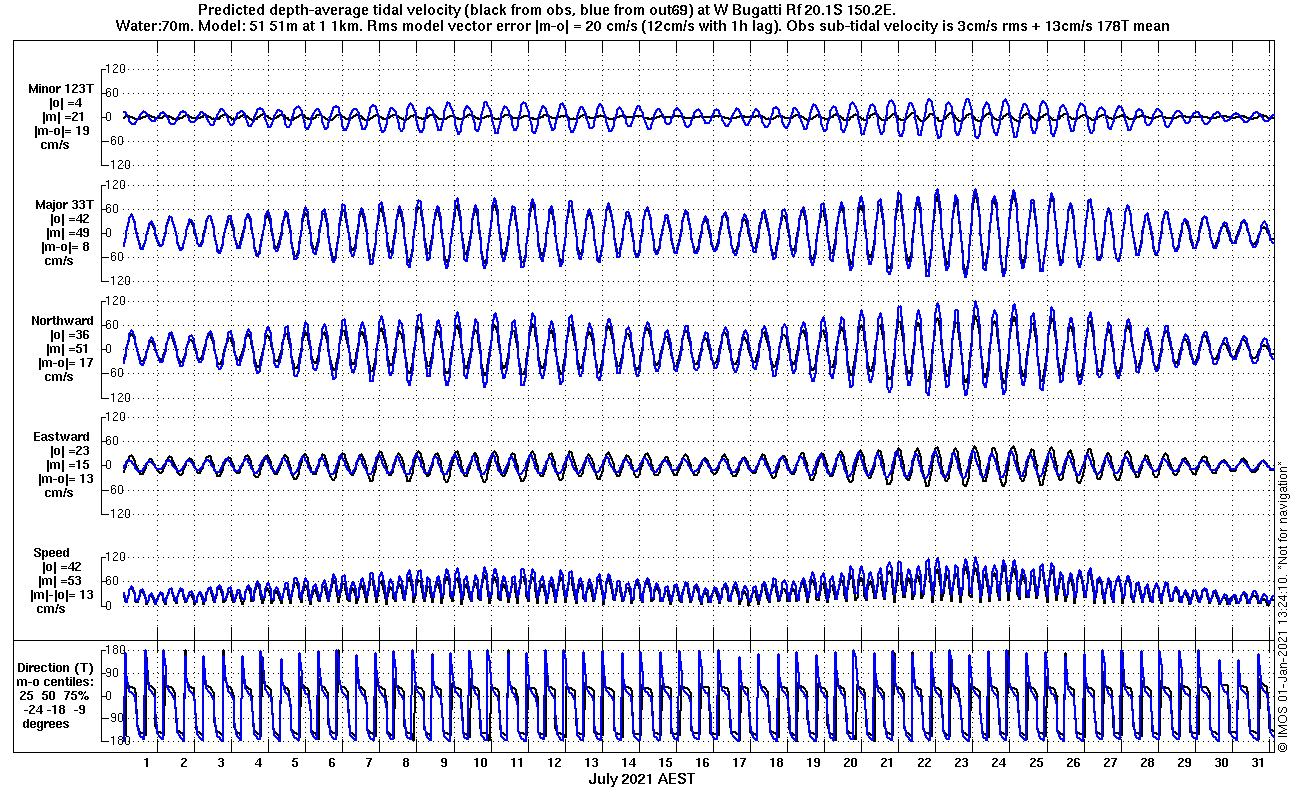The height and width of the screenshot is (800, 1300).
Task: Click day '15' on the date axis
Action: tap(666, 762)
